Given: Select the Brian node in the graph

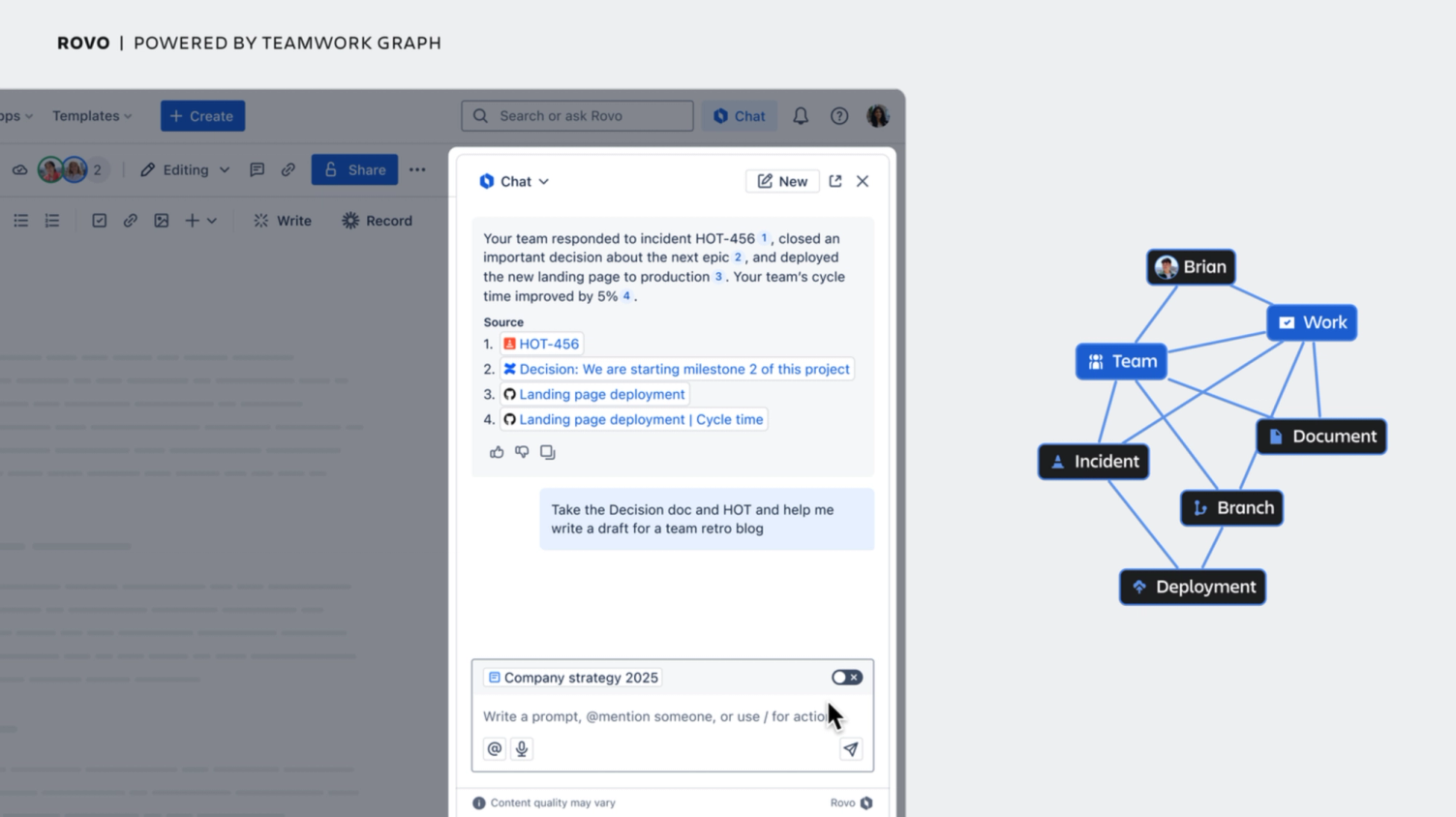Looking at the screenshot, I should pos(1191,267).
